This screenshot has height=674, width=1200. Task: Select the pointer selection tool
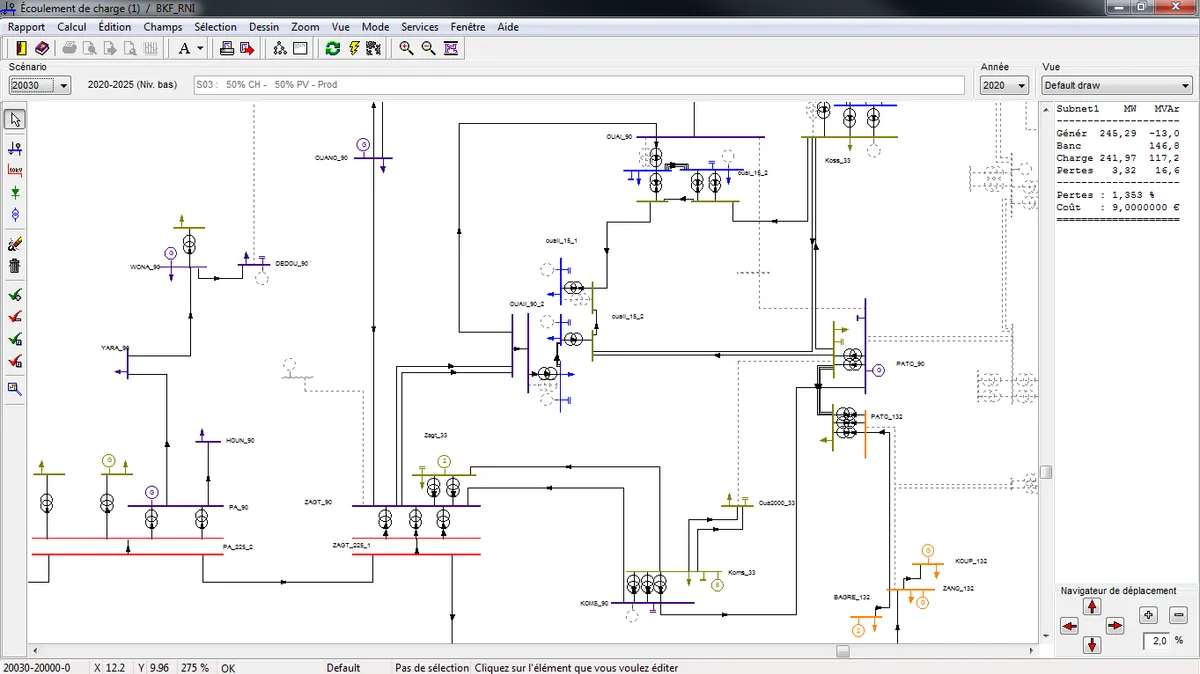(13, 118)
